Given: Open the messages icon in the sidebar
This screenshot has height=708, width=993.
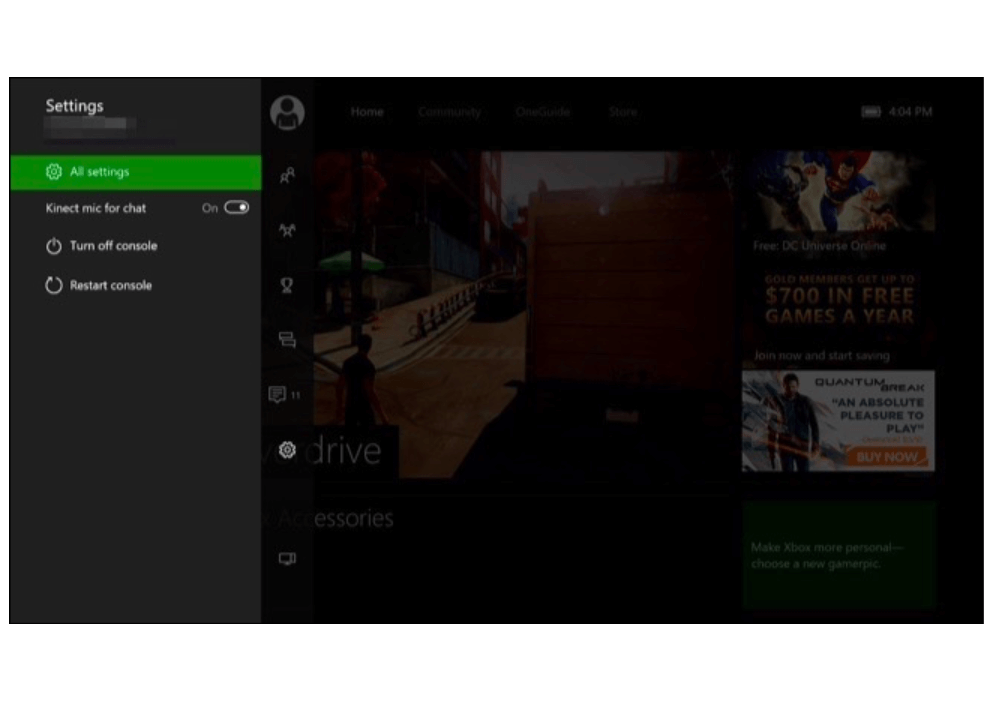Looking at the screenshot, I should (x=287, y=339).
